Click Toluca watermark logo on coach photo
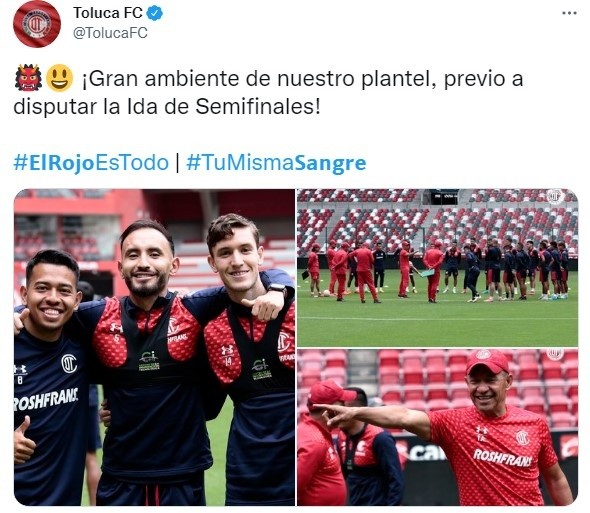The image size is (590, 513). point(554,355)
